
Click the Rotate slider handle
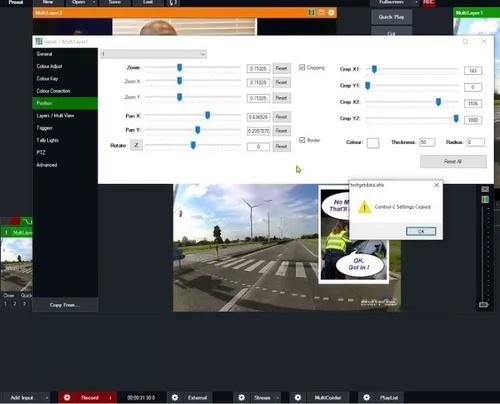pyautogui.click(x=193, y=145)
